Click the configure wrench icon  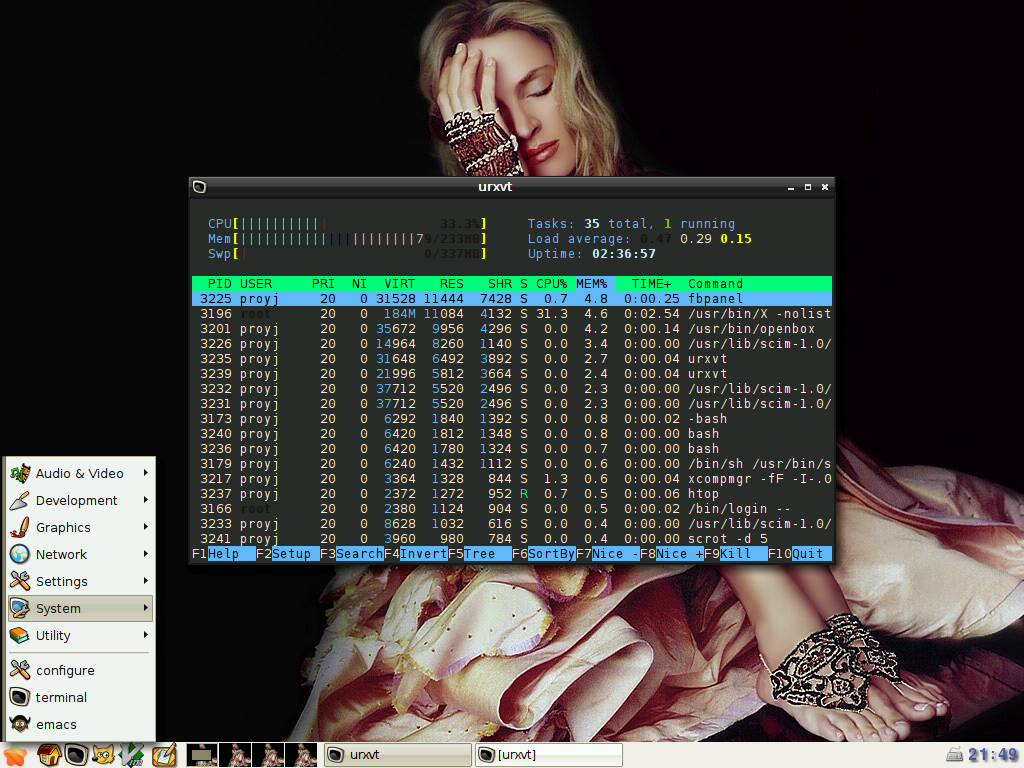[x=20, y=670]
